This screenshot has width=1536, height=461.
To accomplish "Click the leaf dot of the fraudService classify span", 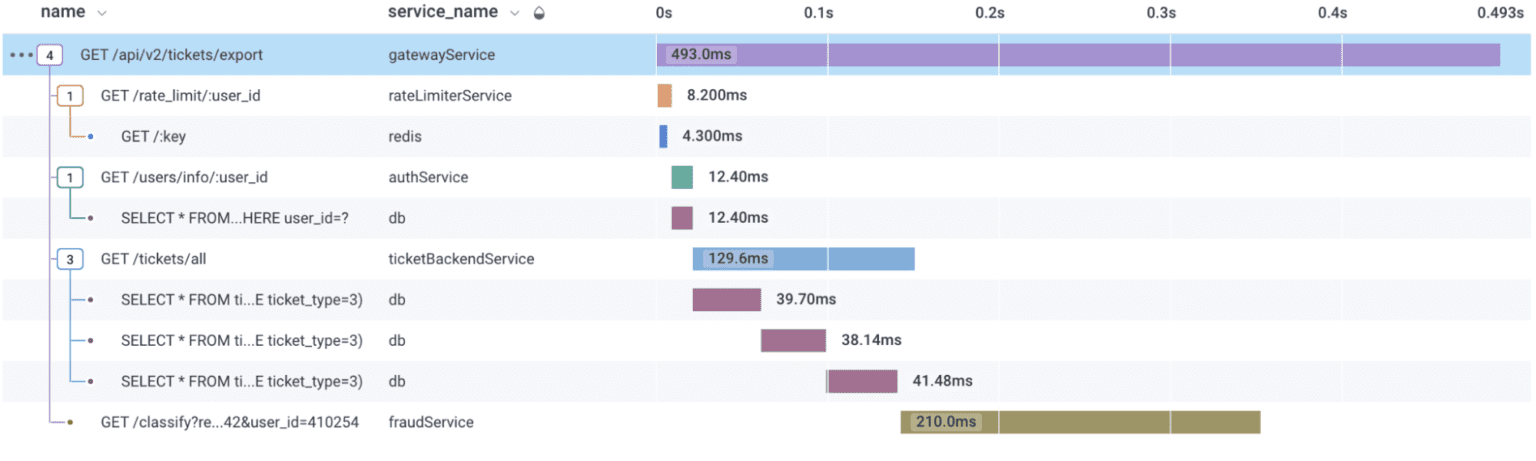I will click(70, 422).
